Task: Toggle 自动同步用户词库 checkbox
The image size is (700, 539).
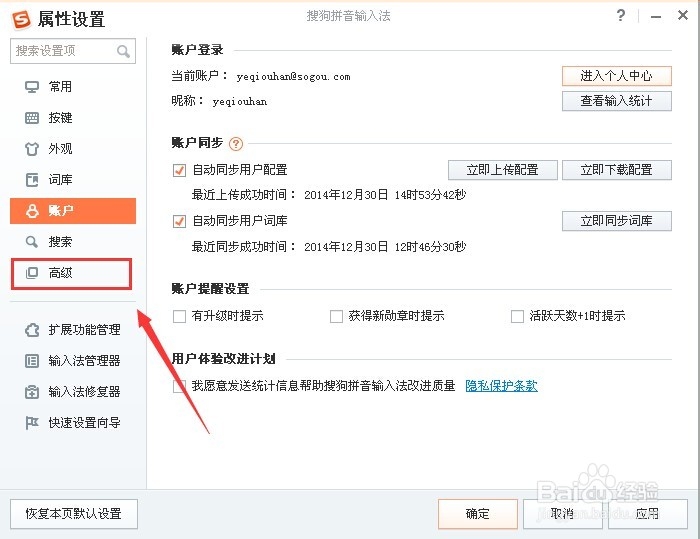Action: pyautogui.click(x=180, y=221)
